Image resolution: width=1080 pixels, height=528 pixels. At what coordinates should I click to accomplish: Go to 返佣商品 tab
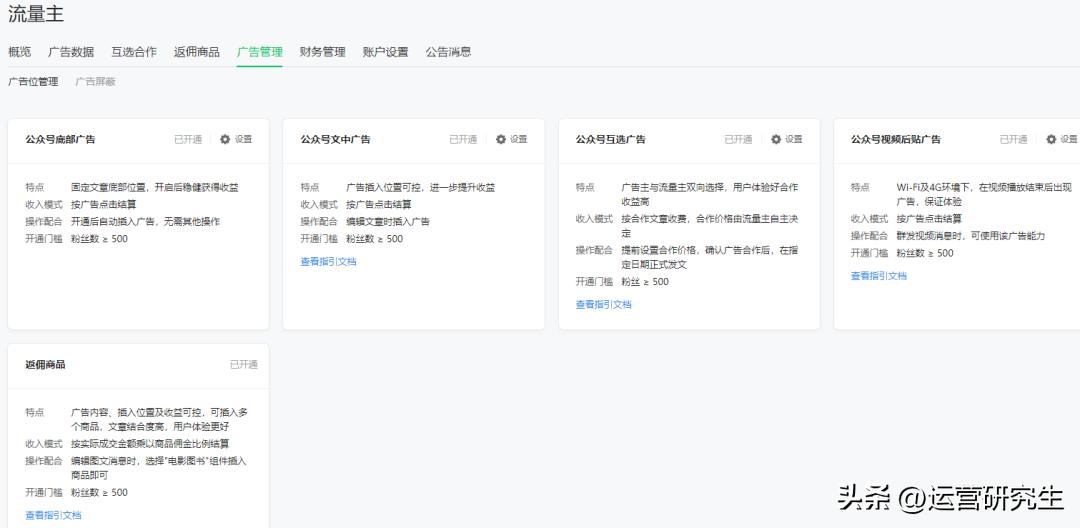197,52
